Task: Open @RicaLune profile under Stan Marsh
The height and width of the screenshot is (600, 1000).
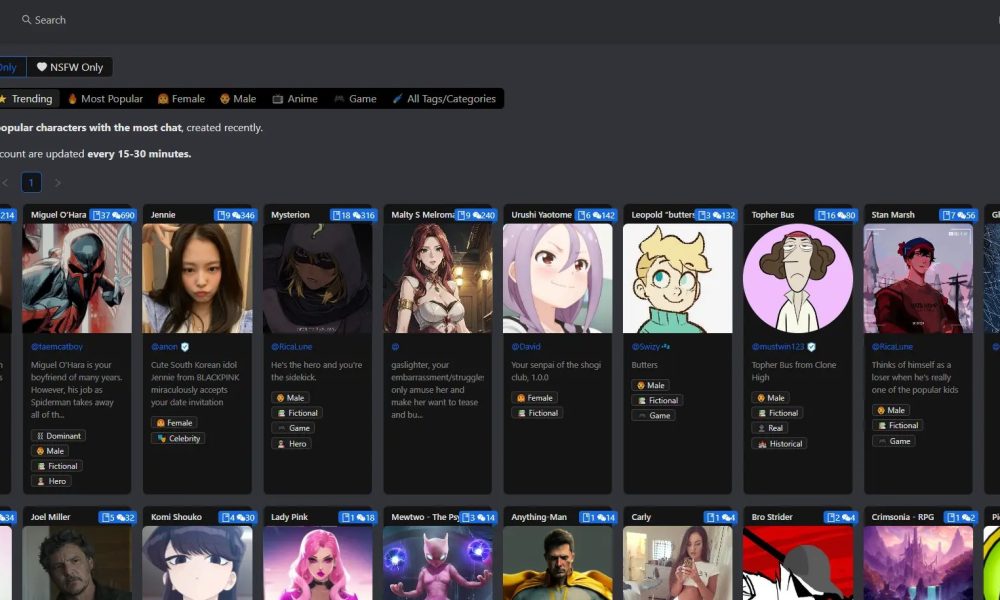Action: click(892, 347)
